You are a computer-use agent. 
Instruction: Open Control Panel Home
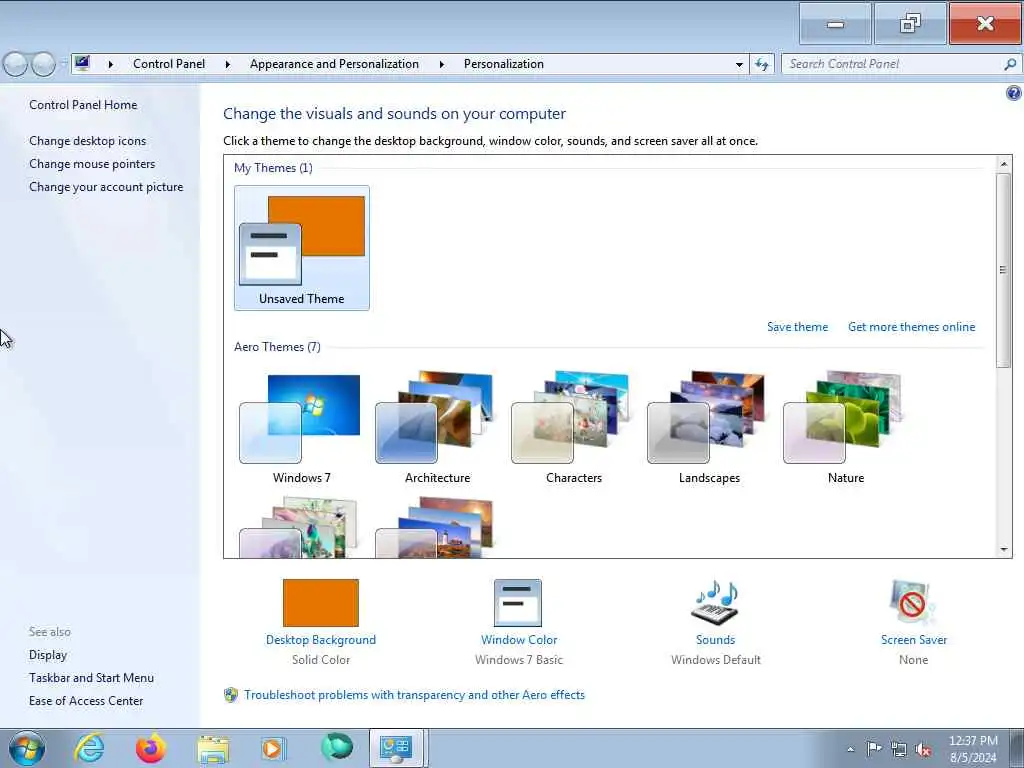(83, 104)
